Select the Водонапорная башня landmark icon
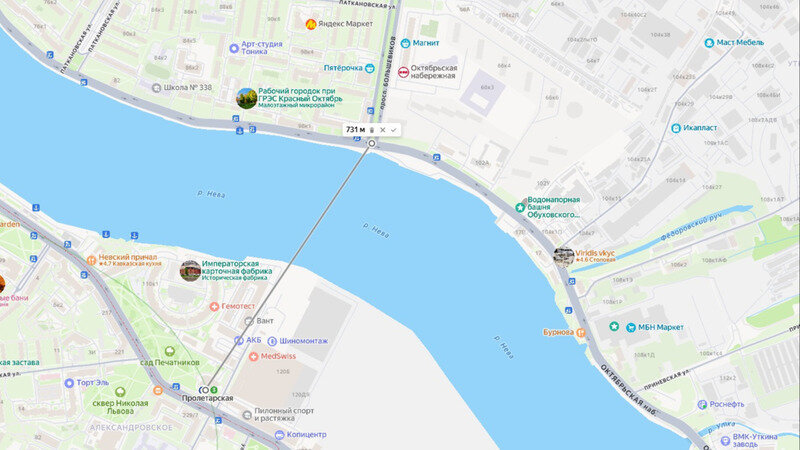The image size is (800, 450). point(520,207)
